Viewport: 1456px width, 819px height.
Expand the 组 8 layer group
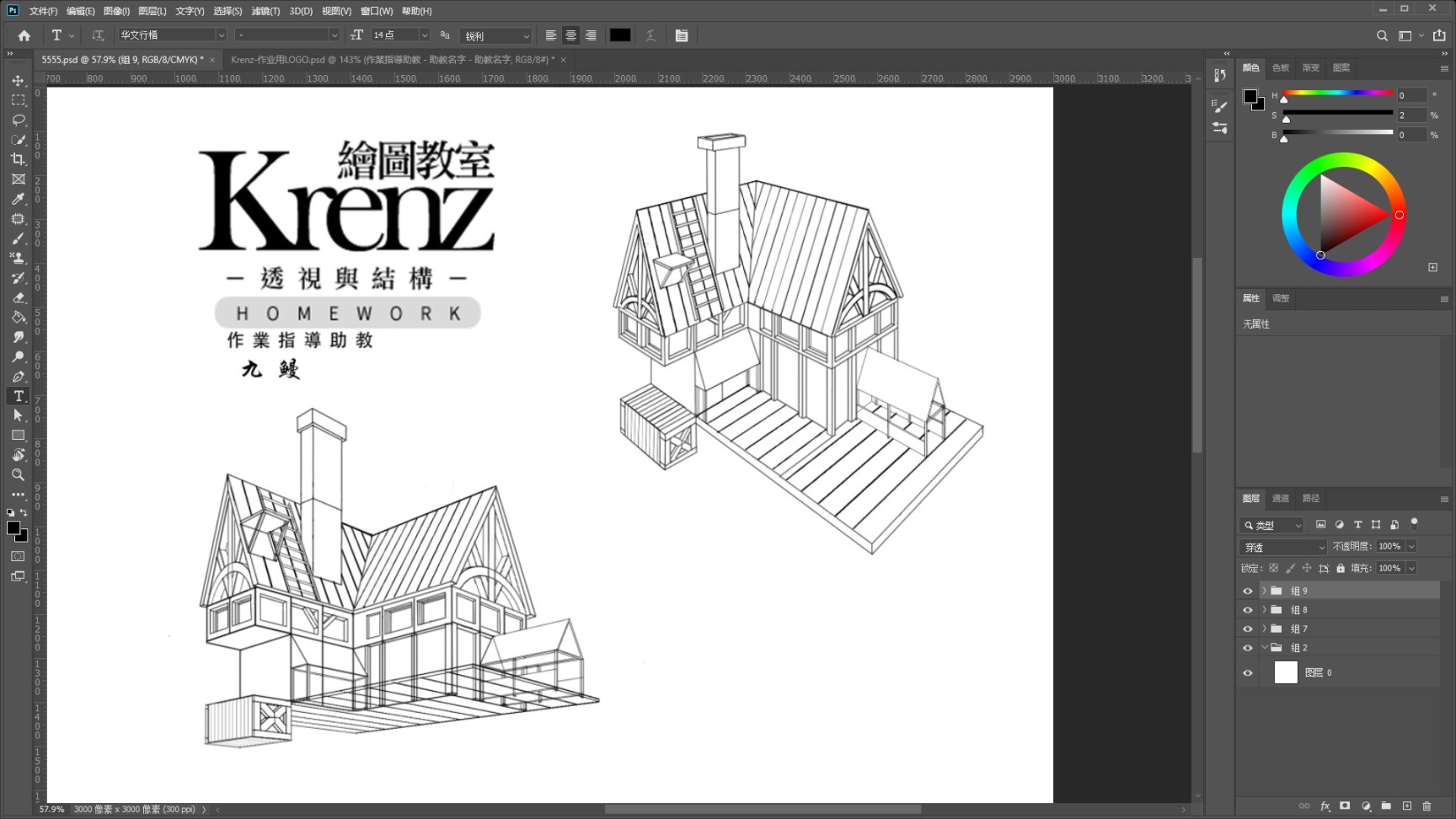(x=1264, y=609)
